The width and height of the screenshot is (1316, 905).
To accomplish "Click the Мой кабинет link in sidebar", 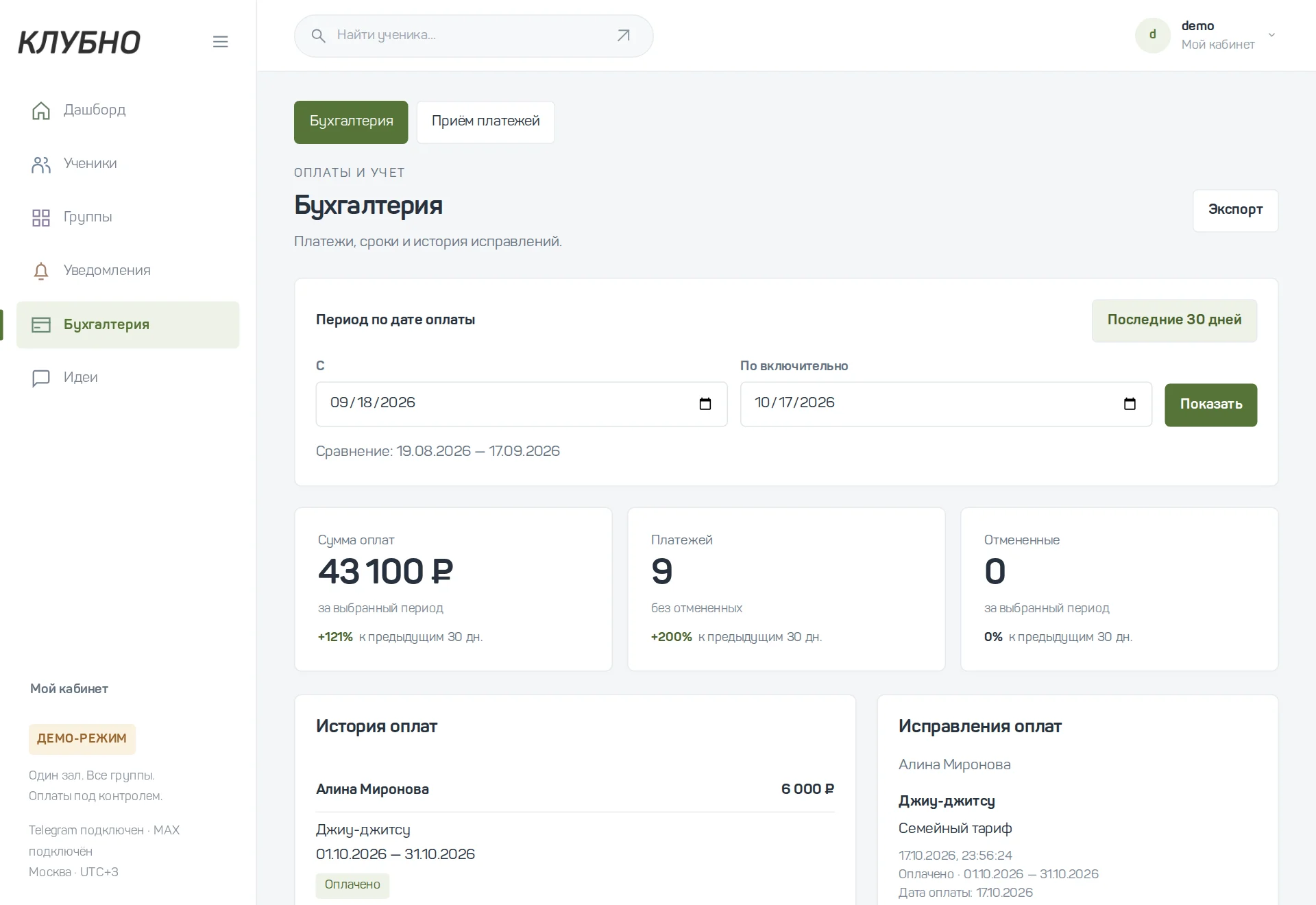I will [x=69, y=689].
